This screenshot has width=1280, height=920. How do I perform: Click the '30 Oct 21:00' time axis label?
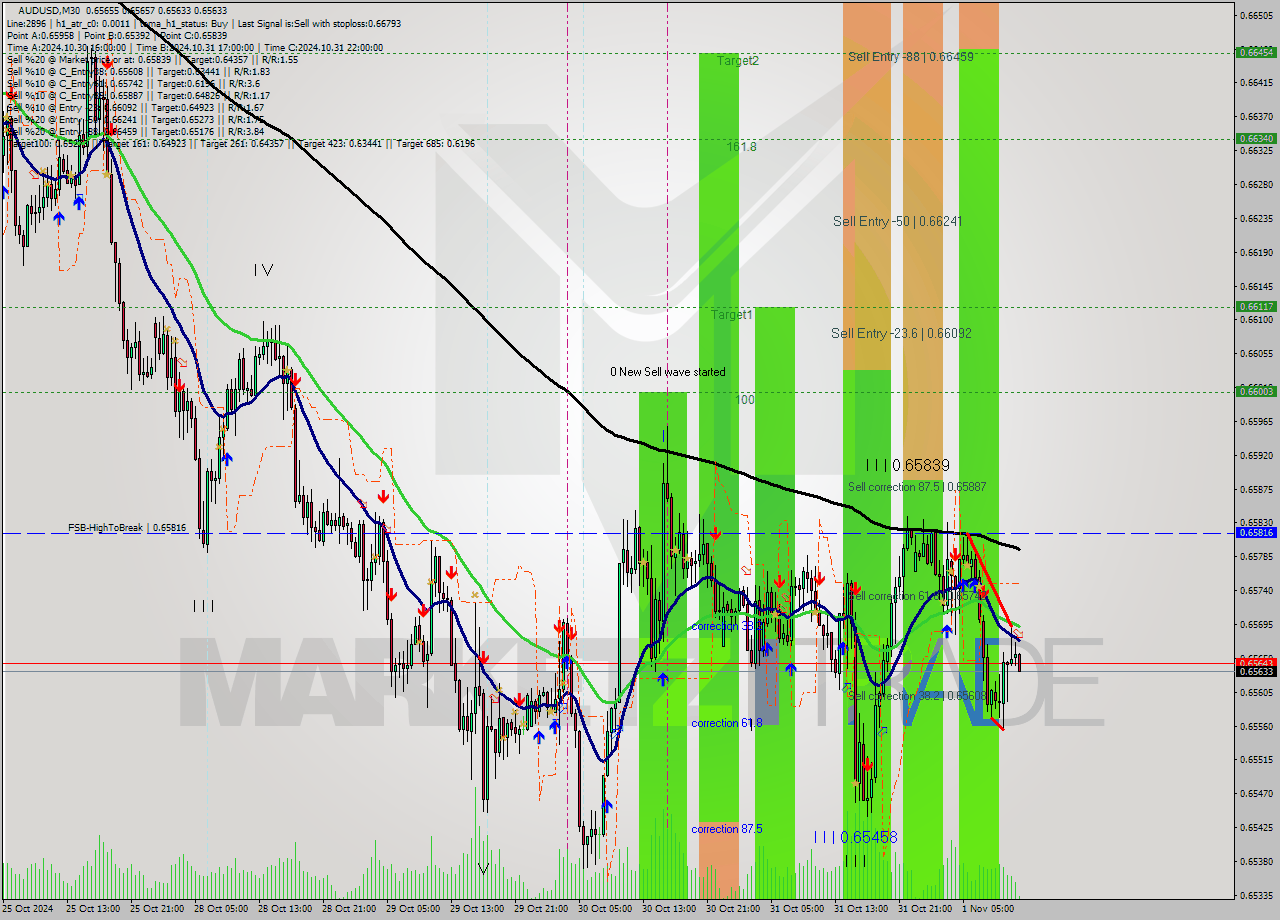click(x=733, y=909)
